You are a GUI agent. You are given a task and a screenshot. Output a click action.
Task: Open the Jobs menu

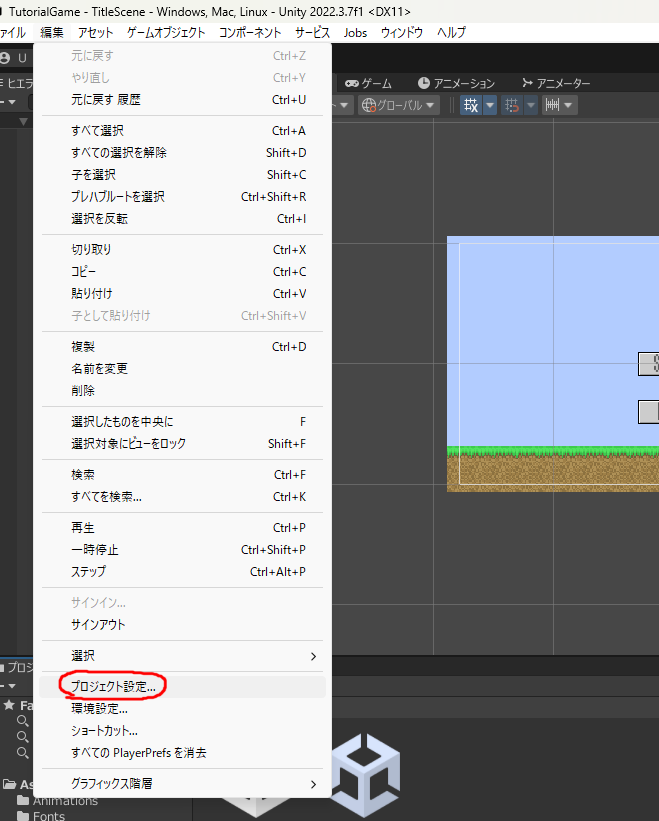click(355, 32)
